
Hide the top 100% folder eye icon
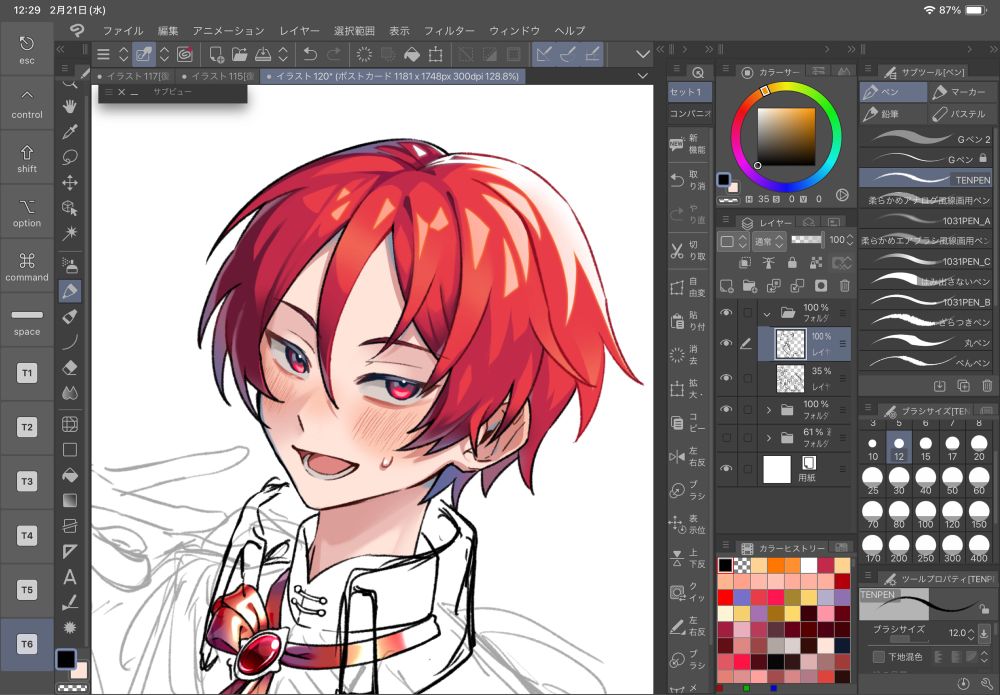pyautogui.click(x=726, y=312)
